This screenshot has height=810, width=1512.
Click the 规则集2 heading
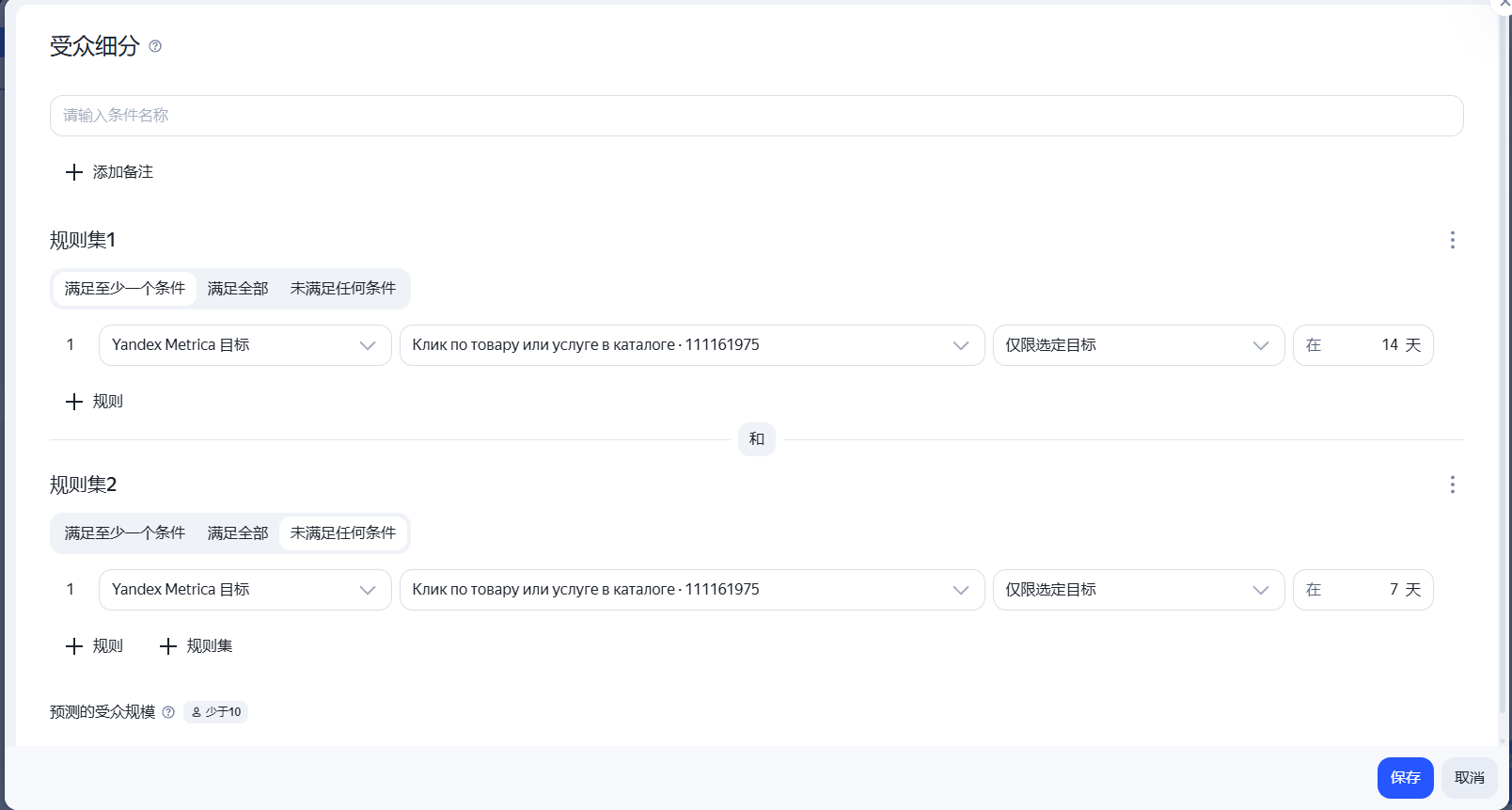click(83, 484)
